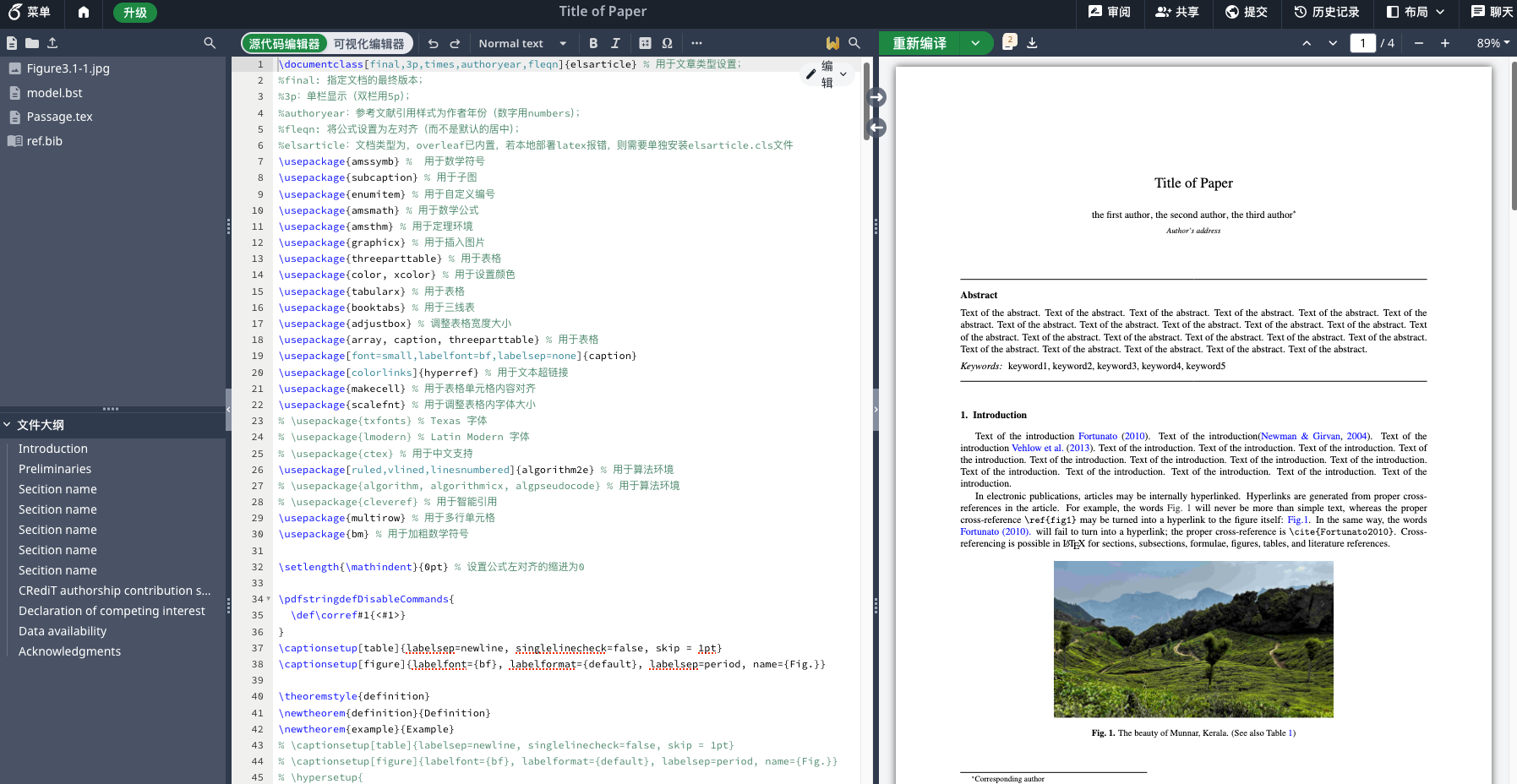This screenshot has height=784, width=1517.
Task: Open the Submit menu
Action: click(1247, 12)
